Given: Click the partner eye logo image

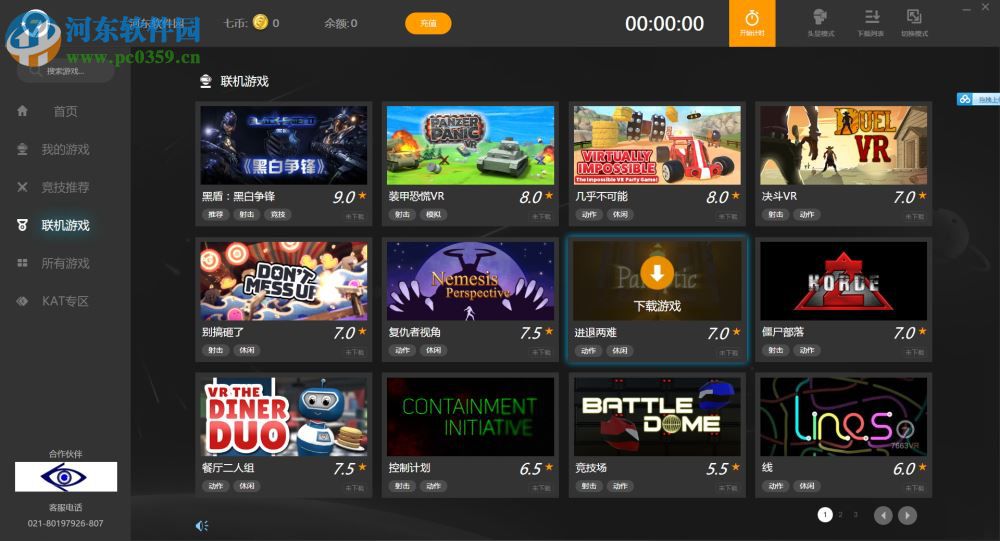Looking at the screenshot, I should pyautogui.click(x=66, y=477).
